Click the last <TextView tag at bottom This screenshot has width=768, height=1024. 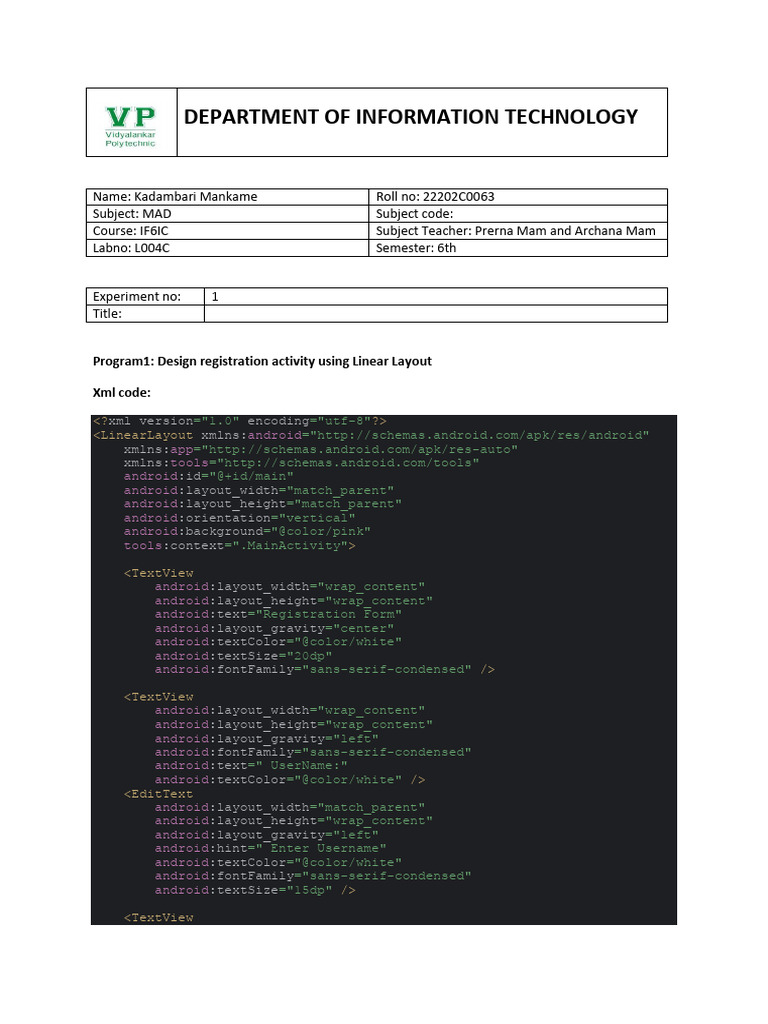coord(159,917)
